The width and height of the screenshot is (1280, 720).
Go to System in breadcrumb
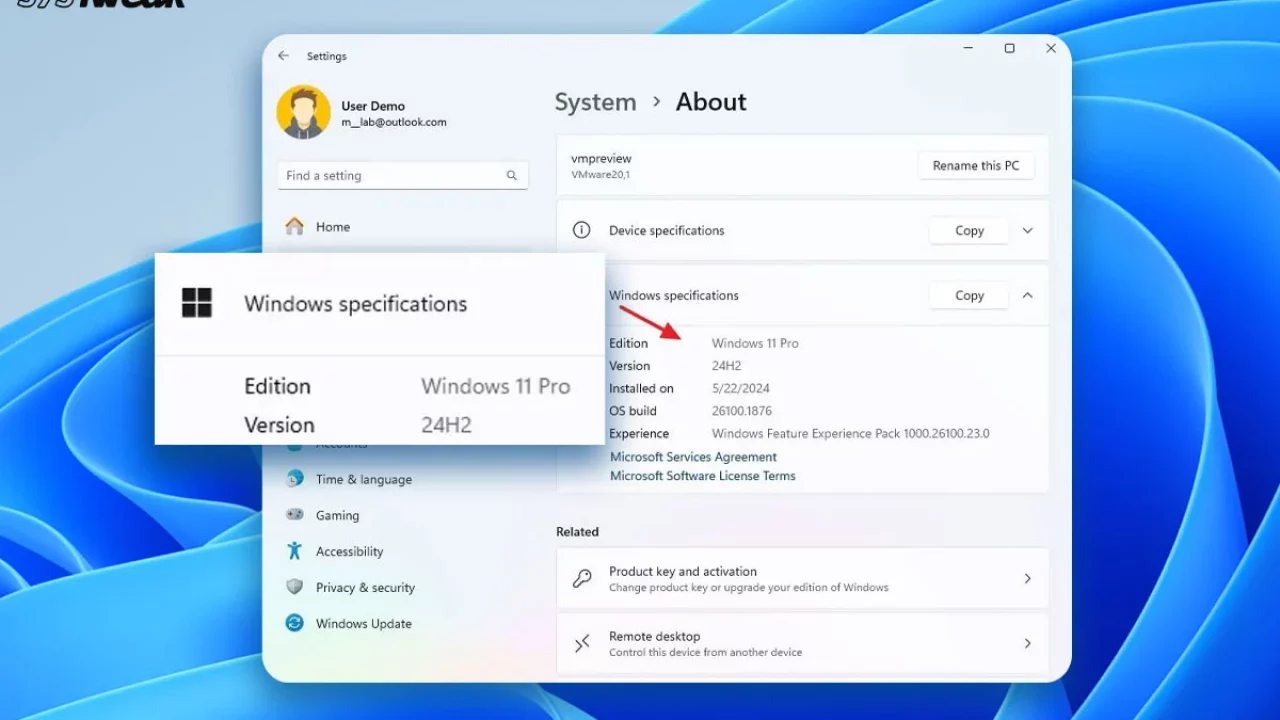coord(595,102)
